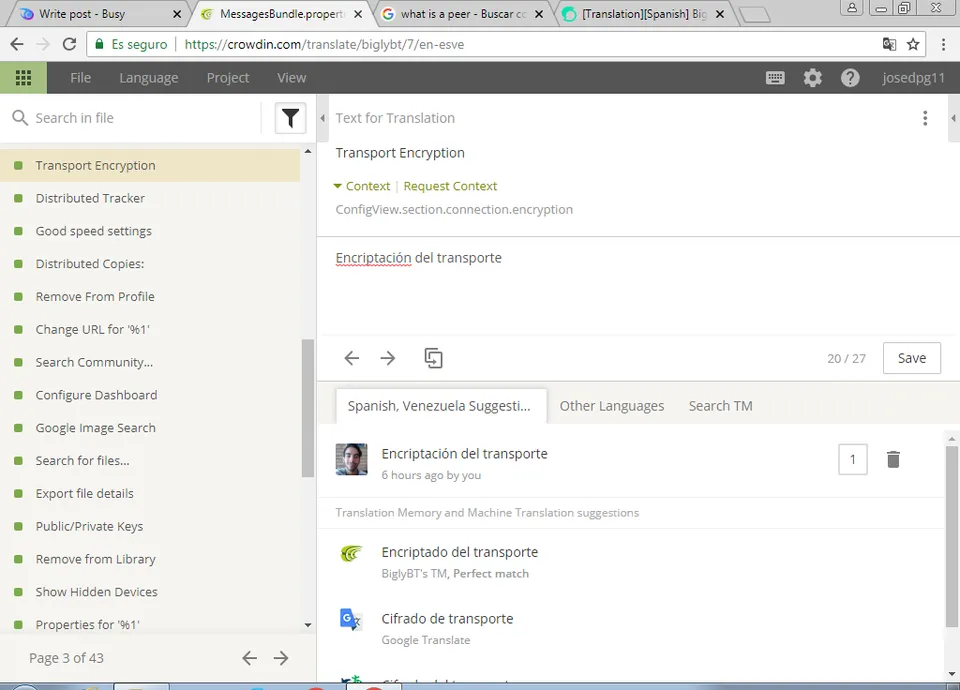Close the MessagesBundle.properties browser tab
Image resolution: width=960 pixels, height=690 pixels.
click(x=358, y=13)
